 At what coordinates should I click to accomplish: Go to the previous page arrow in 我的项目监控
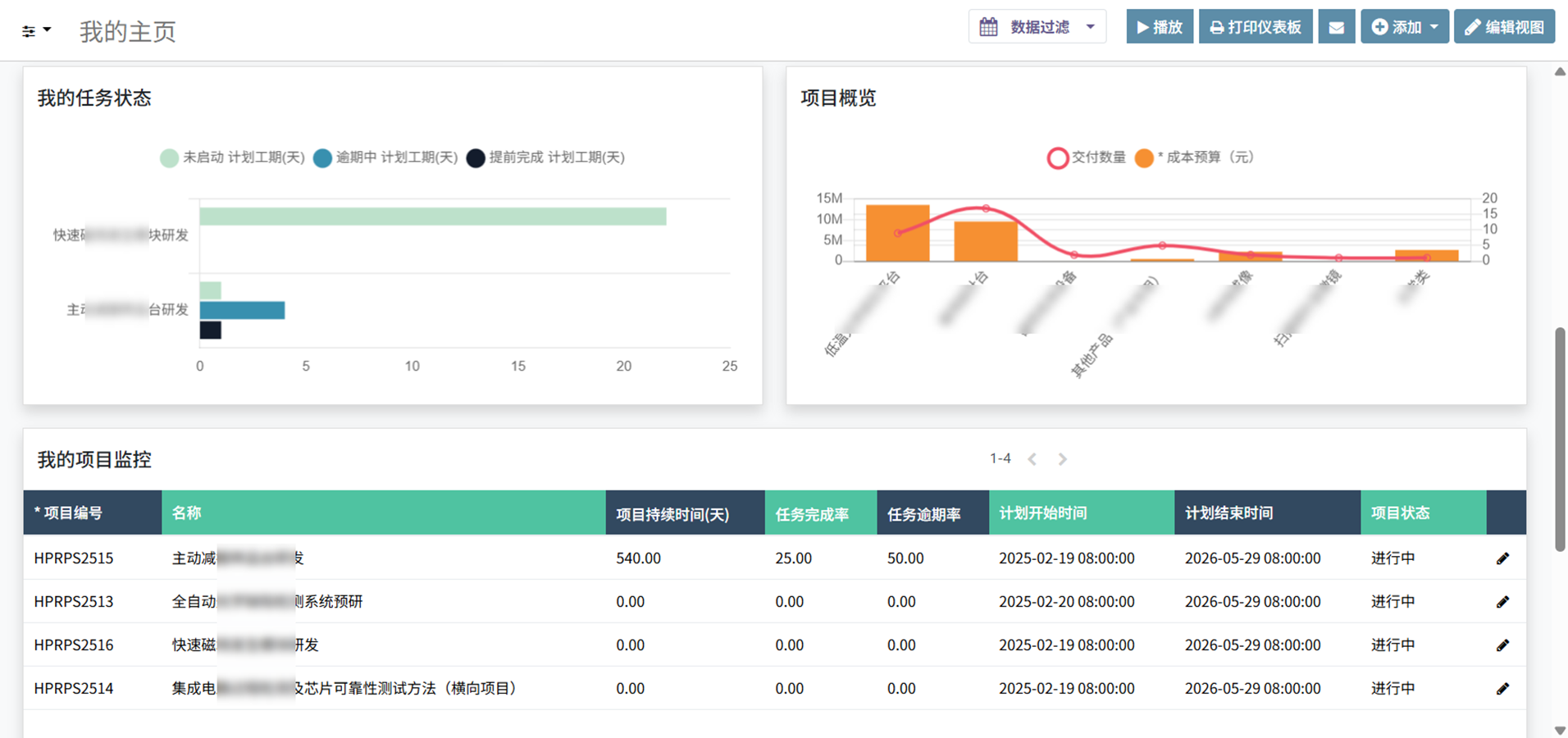pyautogui.click(x=1032, y=459)
